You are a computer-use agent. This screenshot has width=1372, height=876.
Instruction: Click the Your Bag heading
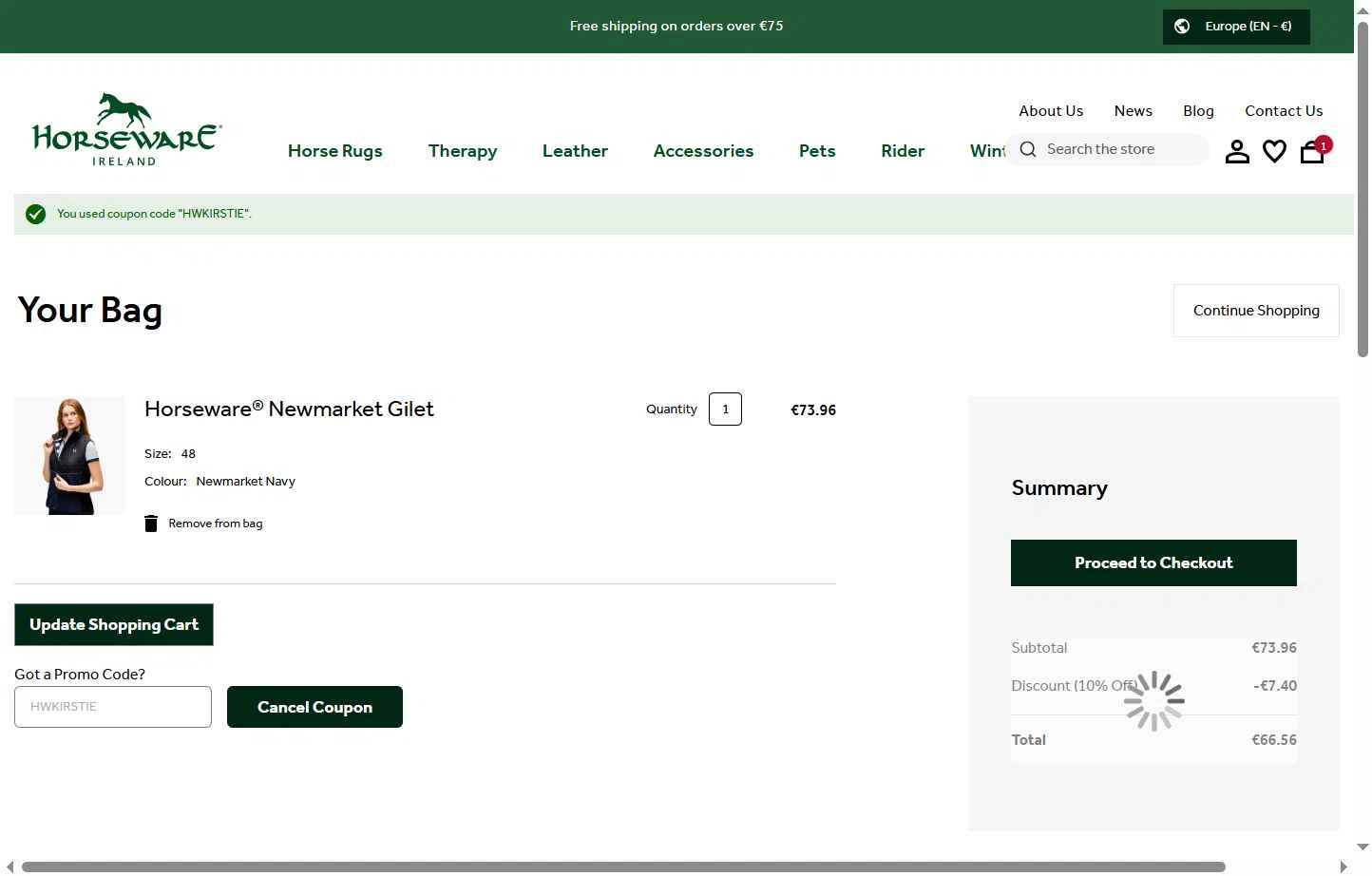point(90,311)
